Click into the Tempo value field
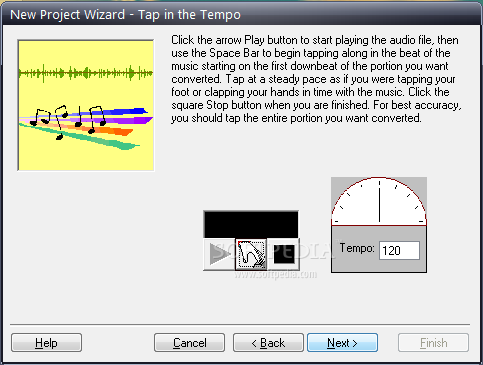The image size is (483, 365). [x=399, y=250]
